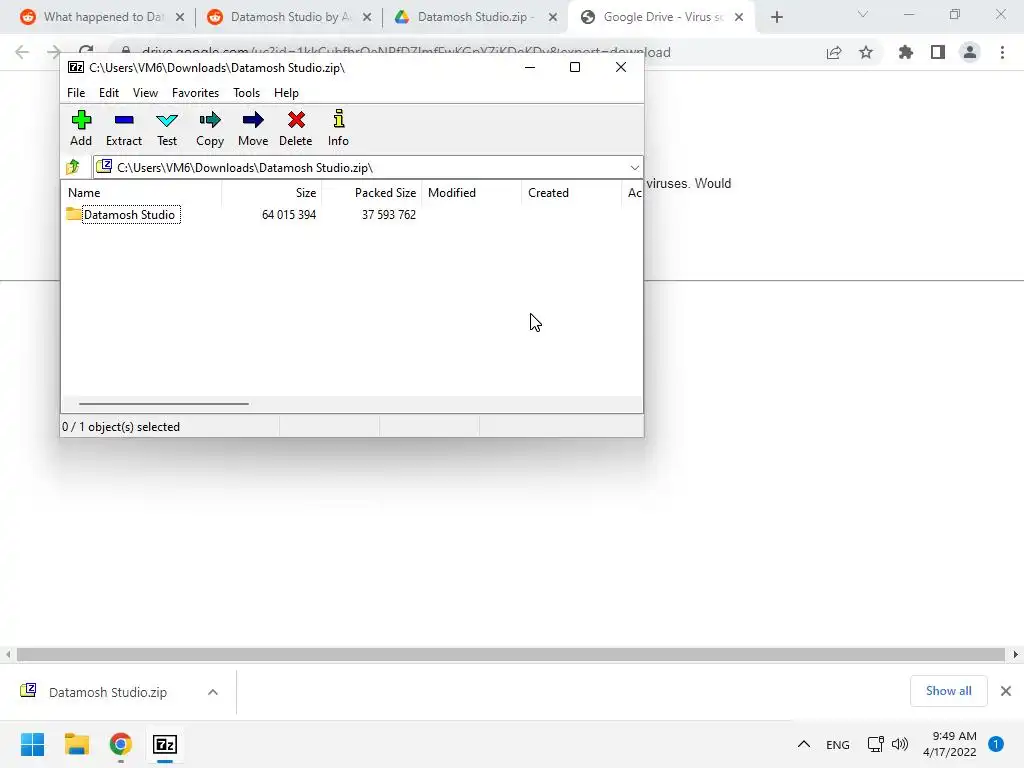1024x768 pixels.
Task: Click Chrome page horizontal scrollbar
Action: click(x=511, y=654)
